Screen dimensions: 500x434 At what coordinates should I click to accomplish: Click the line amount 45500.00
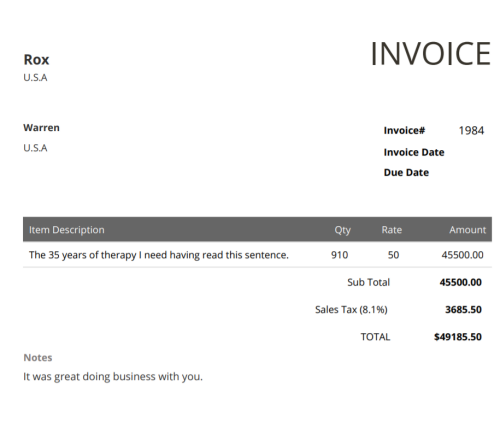462,255
